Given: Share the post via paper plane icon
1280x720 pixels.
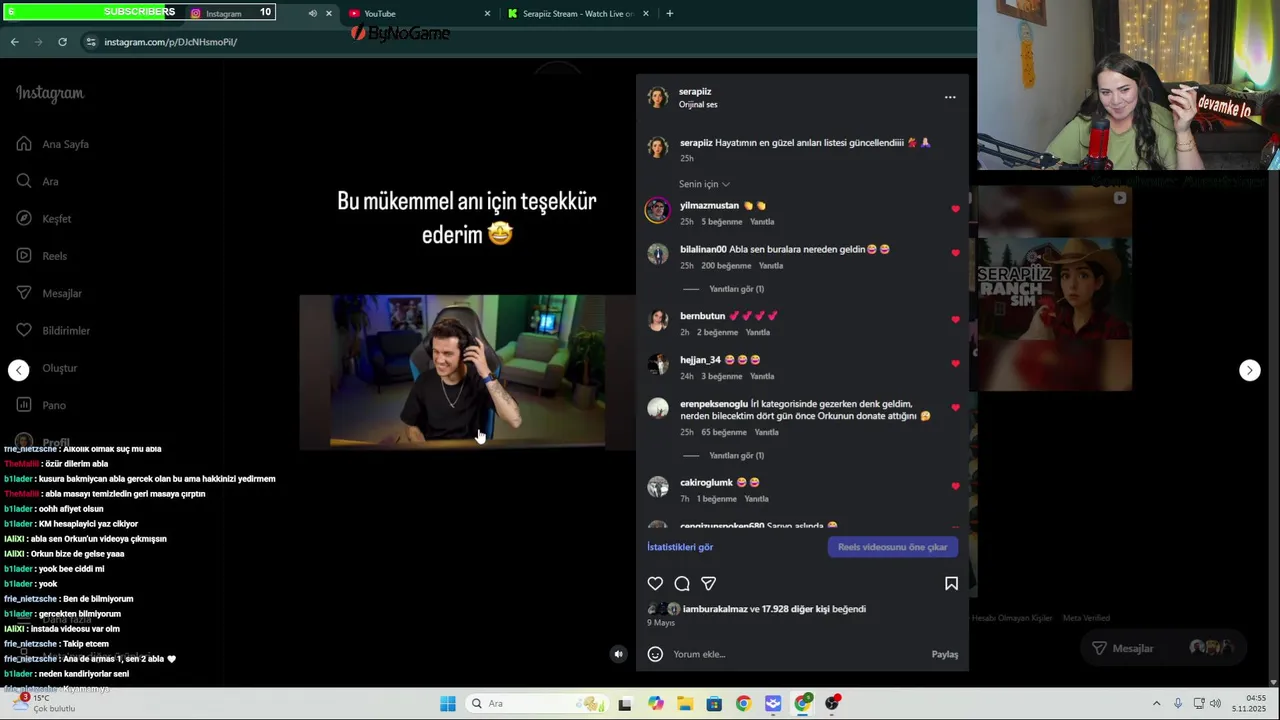Looking at the screenshot, I should click(x=708, y=583).
